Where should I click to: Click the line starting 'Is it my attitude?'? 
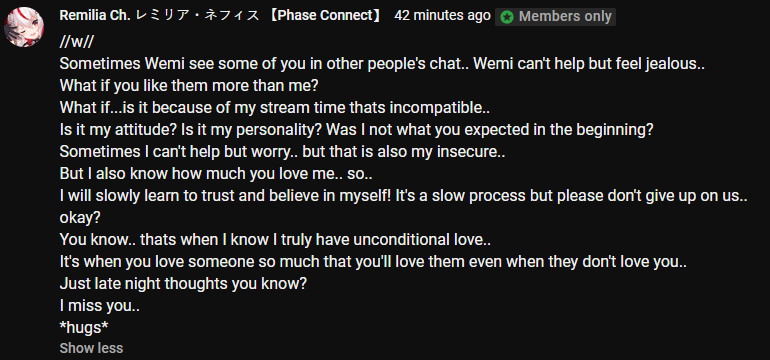tap(357, 130)
